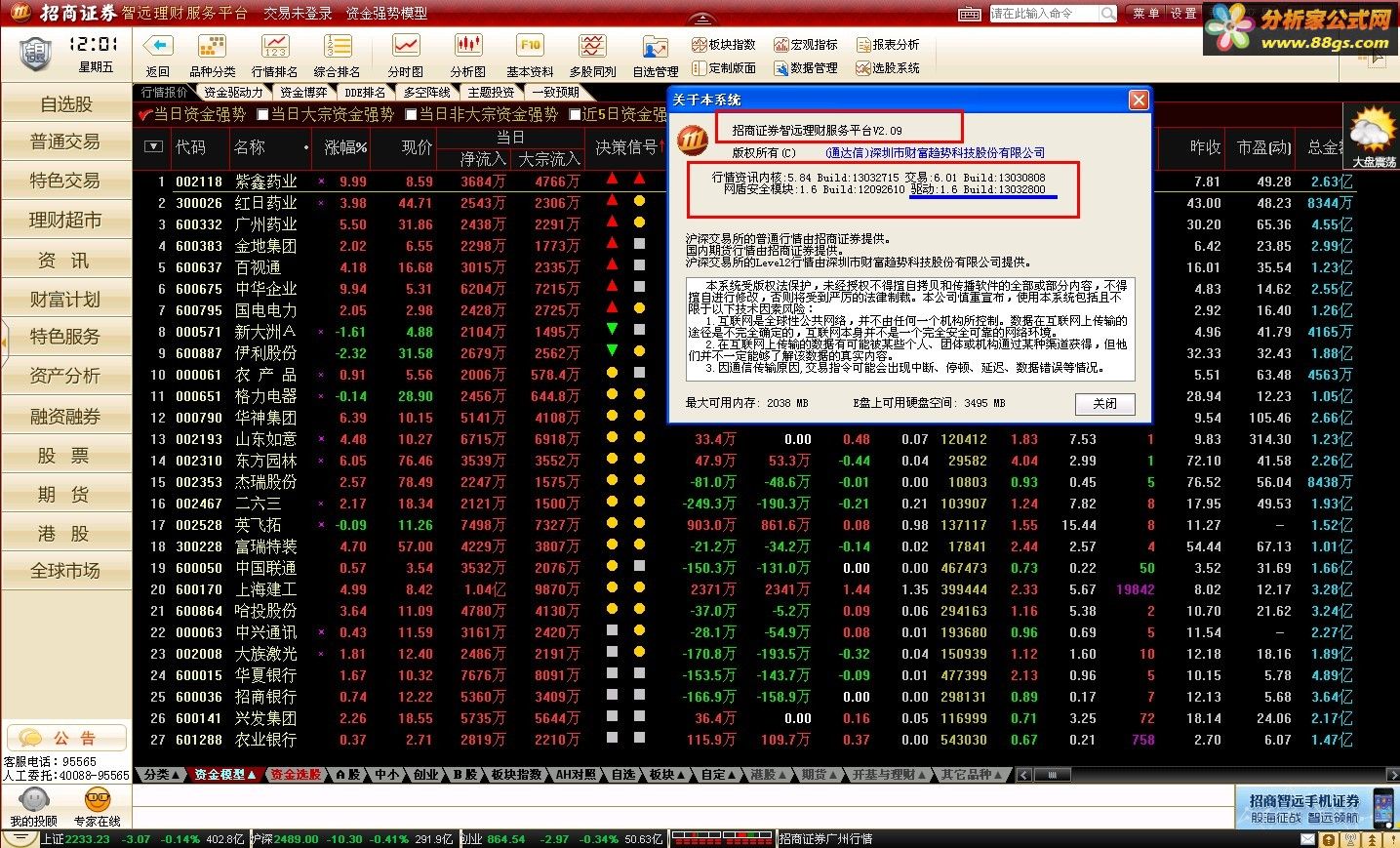This screenshot has width=1400, height=848.
Task: Click the clock shield logo icon
Action: pos(35,53)
